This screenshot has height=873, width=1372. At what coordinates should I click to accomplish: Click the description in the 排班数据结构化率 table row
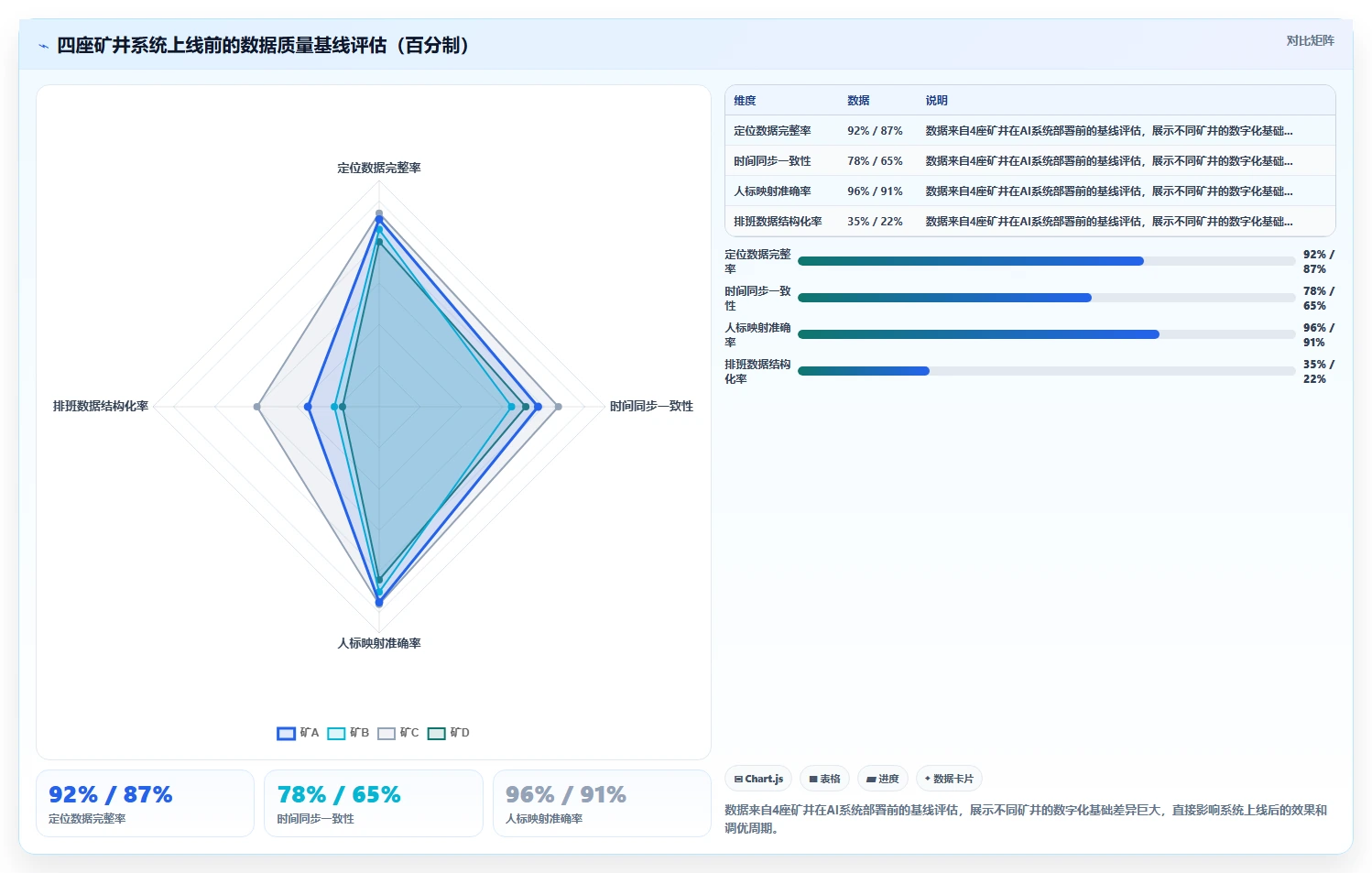click(x=1109, y=222)
